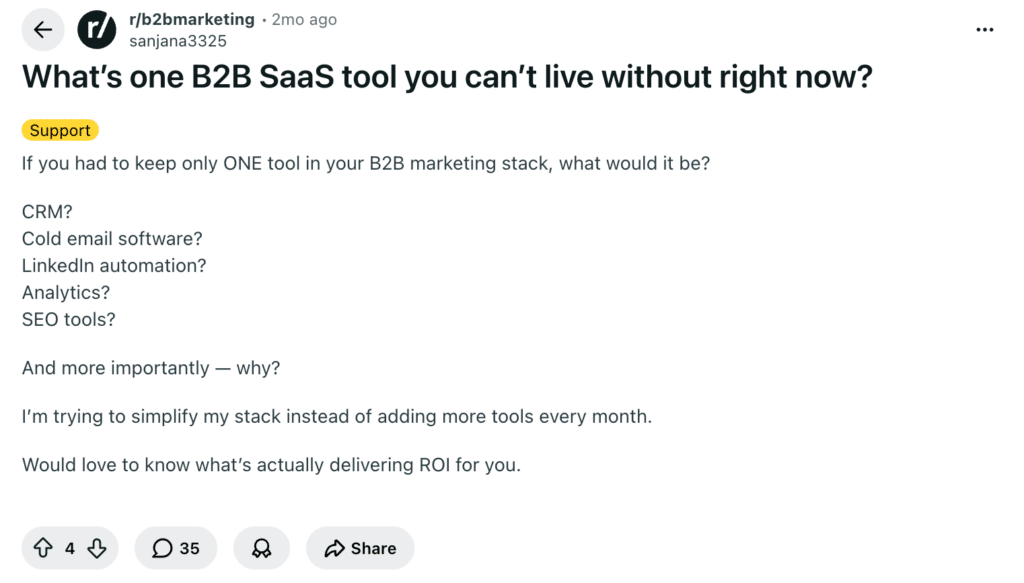The image size is (1024, 583).
Task: Click the r/b2bmarketing subreddit avatar
Action: point(96,29)
